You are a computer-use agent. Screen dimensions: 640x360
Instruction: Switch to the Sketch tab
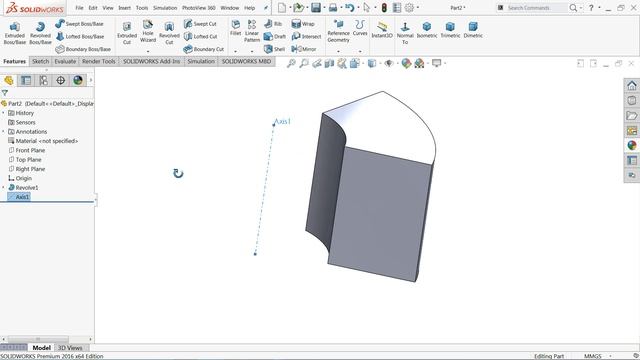(40, 62)
